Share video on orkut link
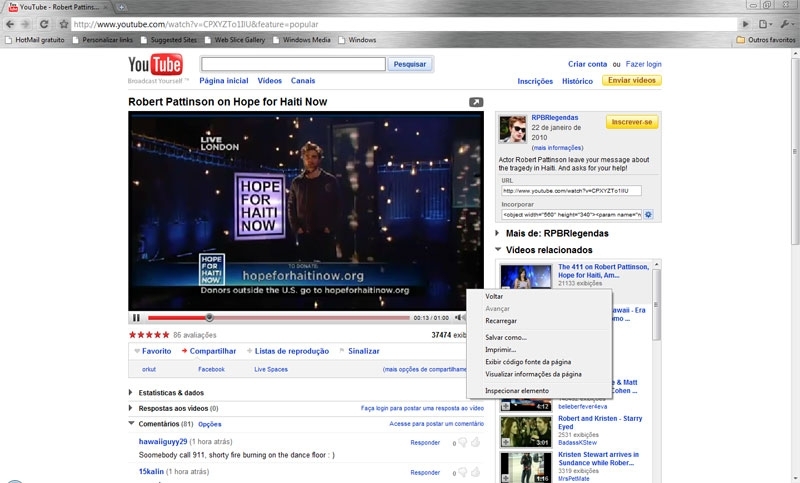Viewport: 800px width, 483px height. [149, 369]
